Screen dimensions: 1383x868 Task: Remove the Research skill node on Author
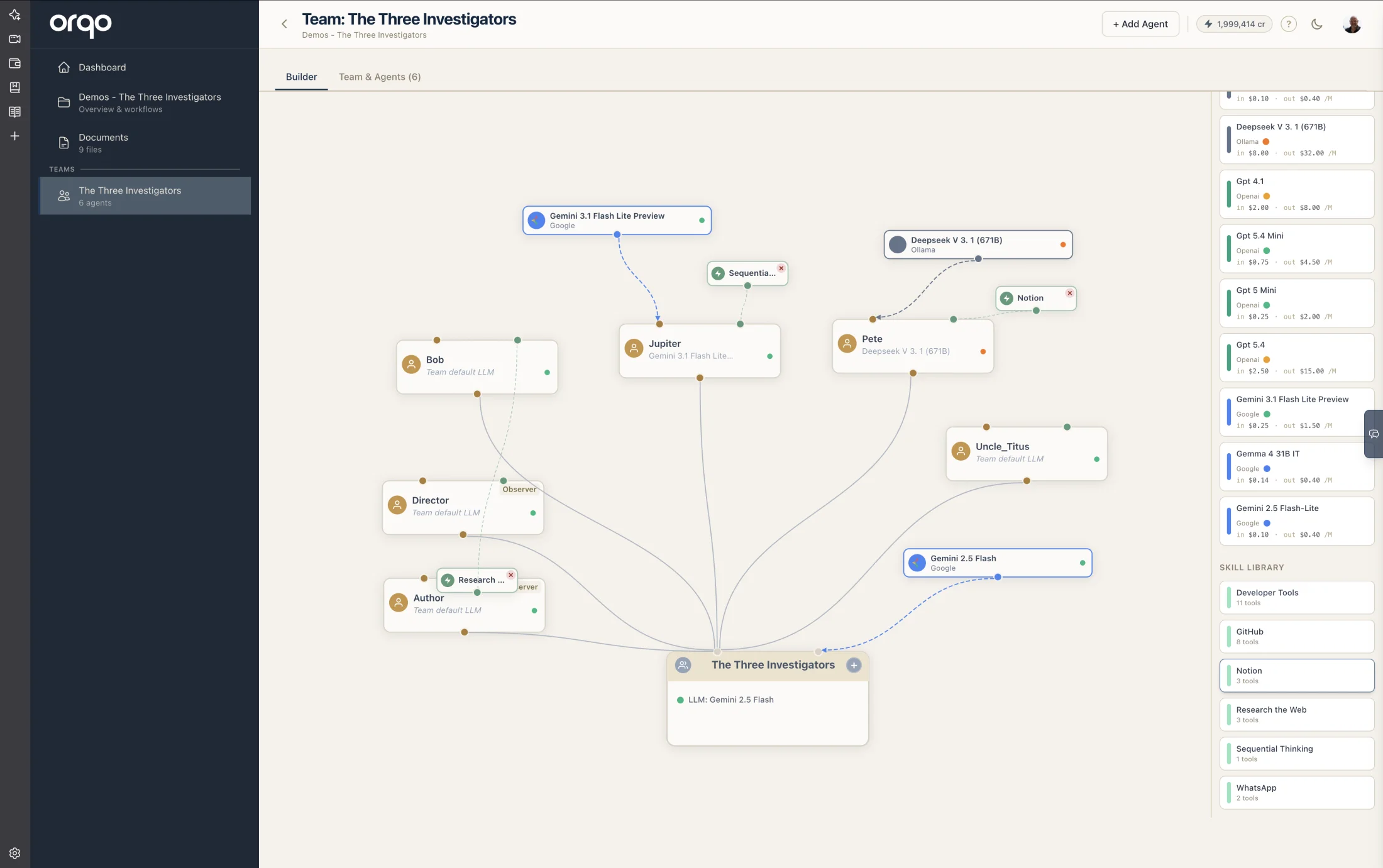[x=510, y=574]
